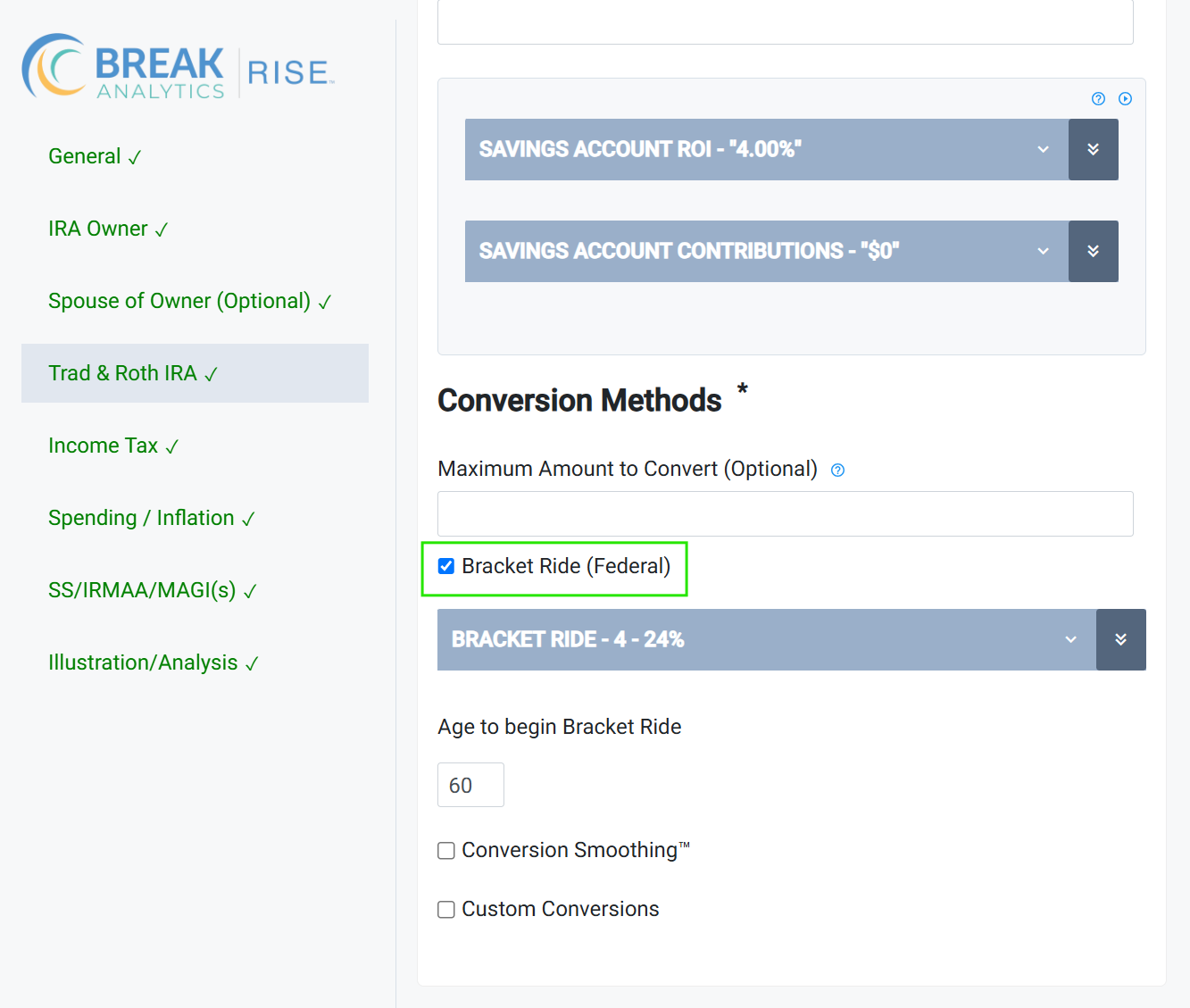The image size is (1190, 1008).
Task: Expand Savings Account ROI double-chevron button
Action: [1094, 150]
